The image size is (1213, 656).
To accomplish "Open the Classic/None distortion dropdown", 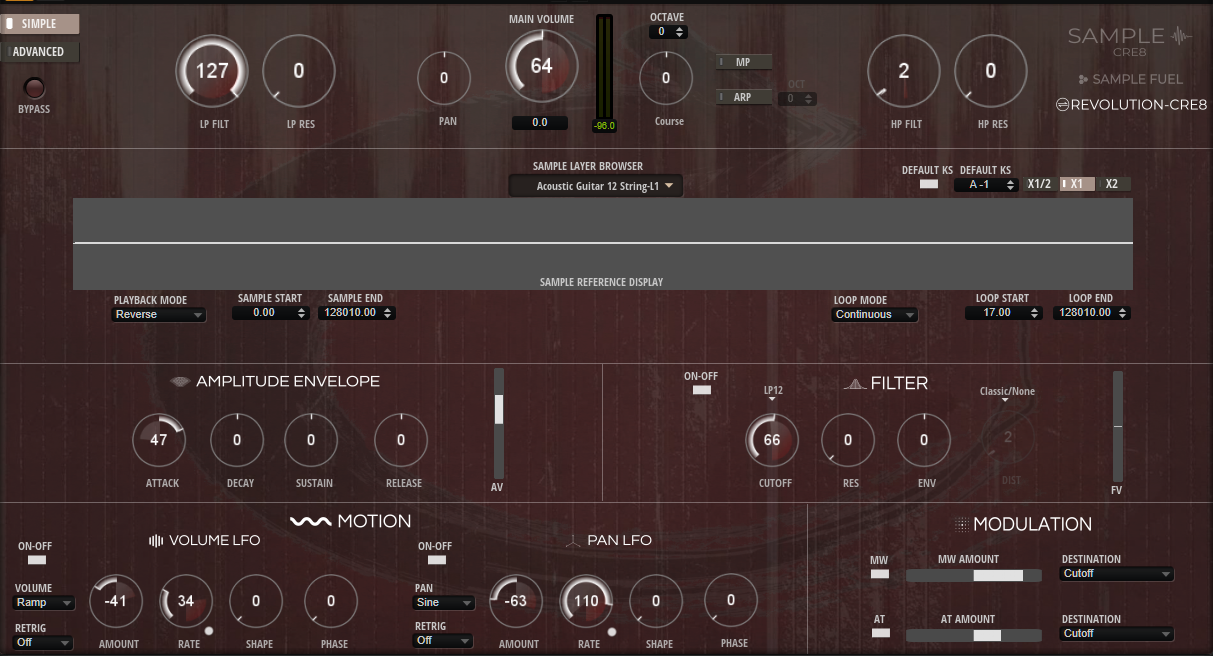I will coord(1007,394).
